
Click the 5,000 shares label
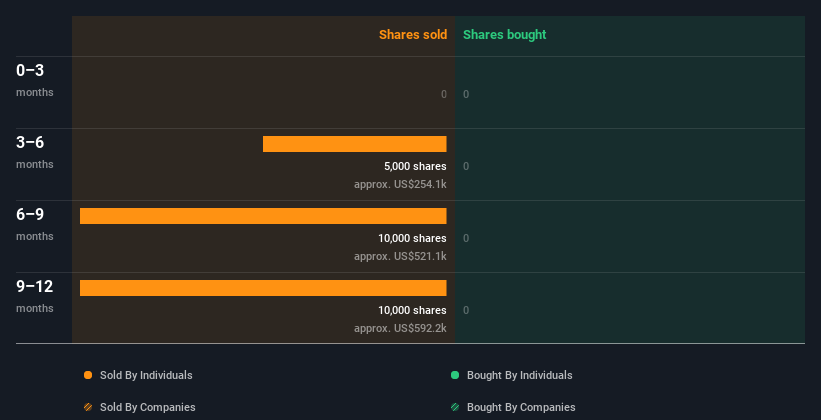pos(415,166)
